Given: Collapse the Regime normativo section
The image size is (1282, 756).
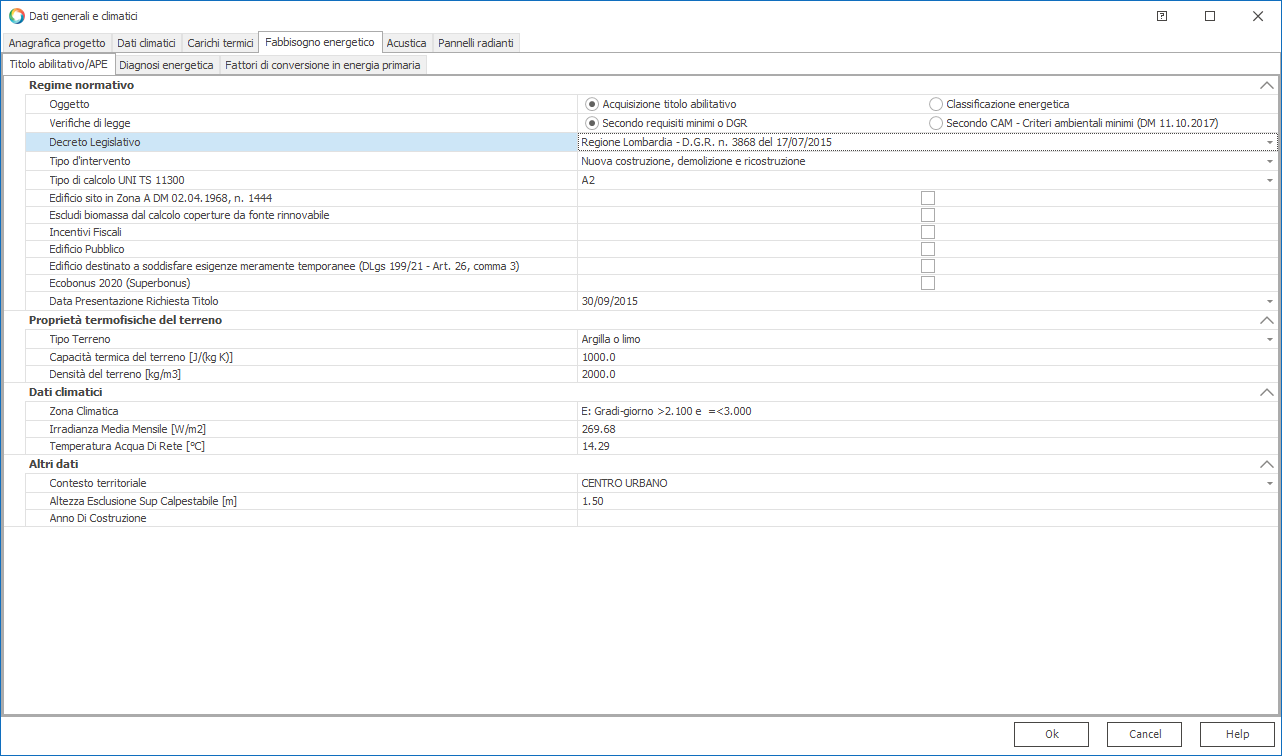Looking at the screenshot, I should [1267, 86].
